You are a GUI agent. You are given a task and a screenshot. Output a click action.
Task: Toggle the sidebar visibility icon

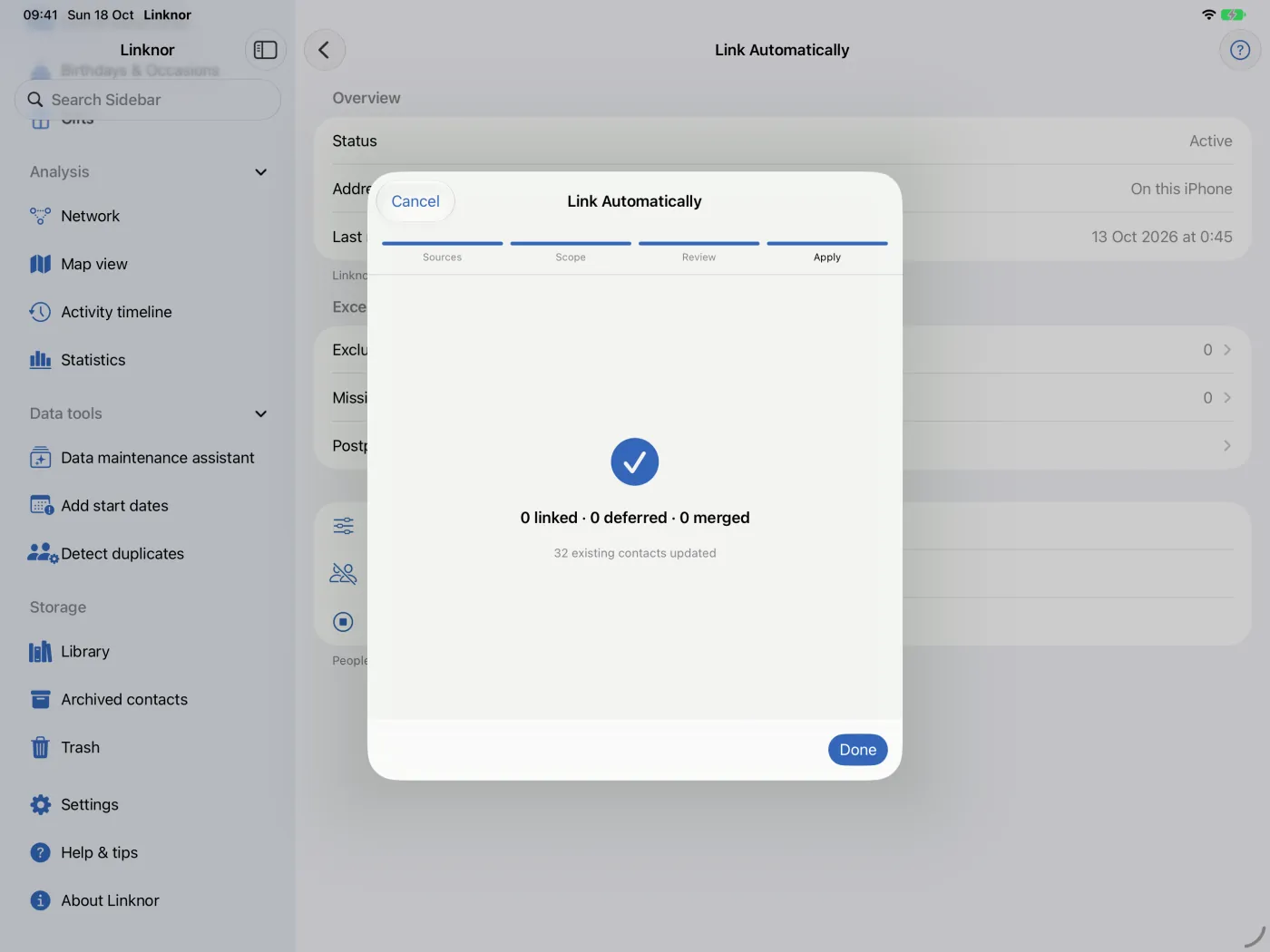point(265,50)
